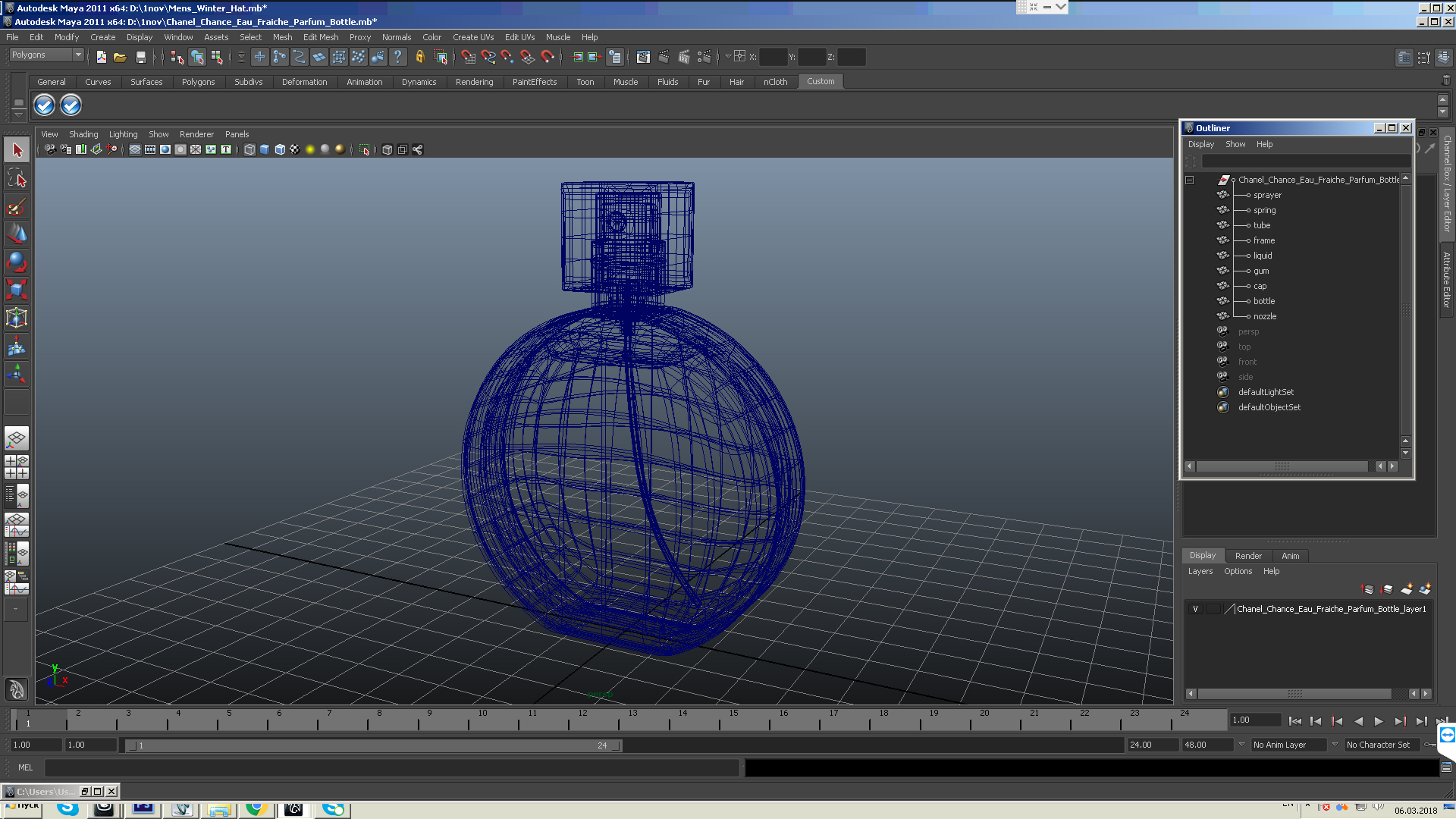
Task: Select the Universal Manipulator tool
Action: tap(17, 318)
